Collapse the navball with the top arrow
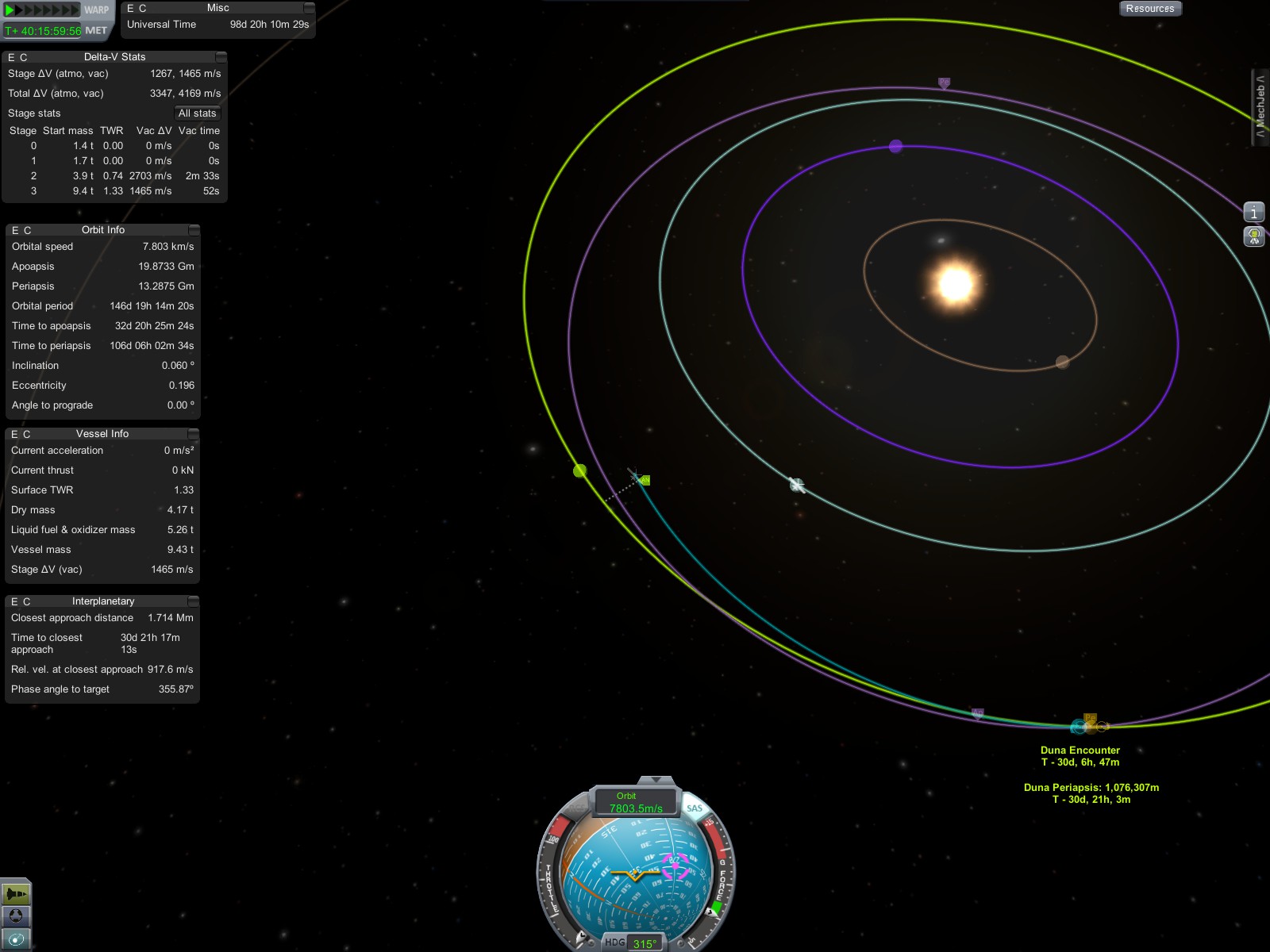Screen dimensions: 1270x952 coord(656,781)
